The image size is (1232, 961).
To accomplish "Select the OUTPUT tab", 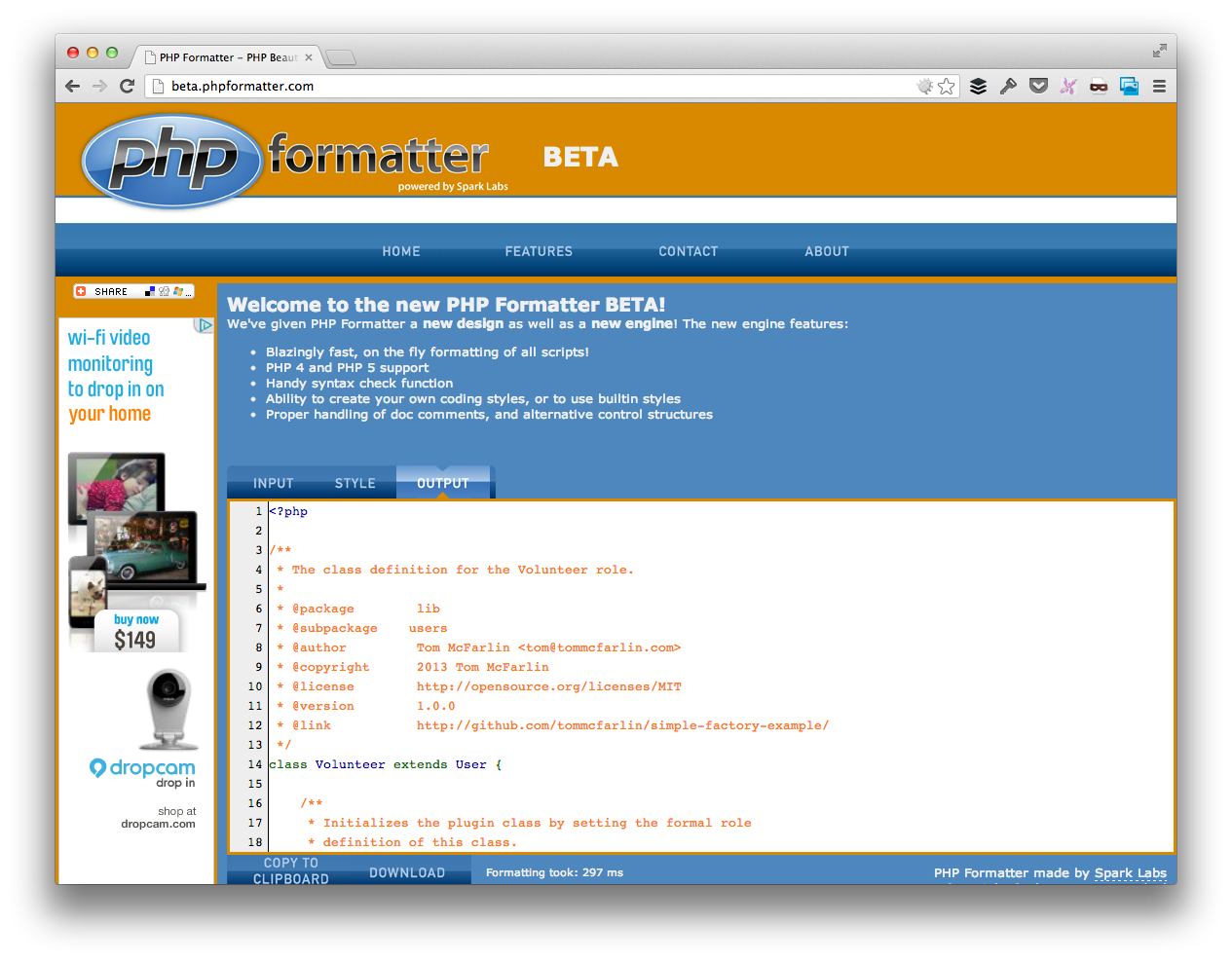I will coord(443,483).
